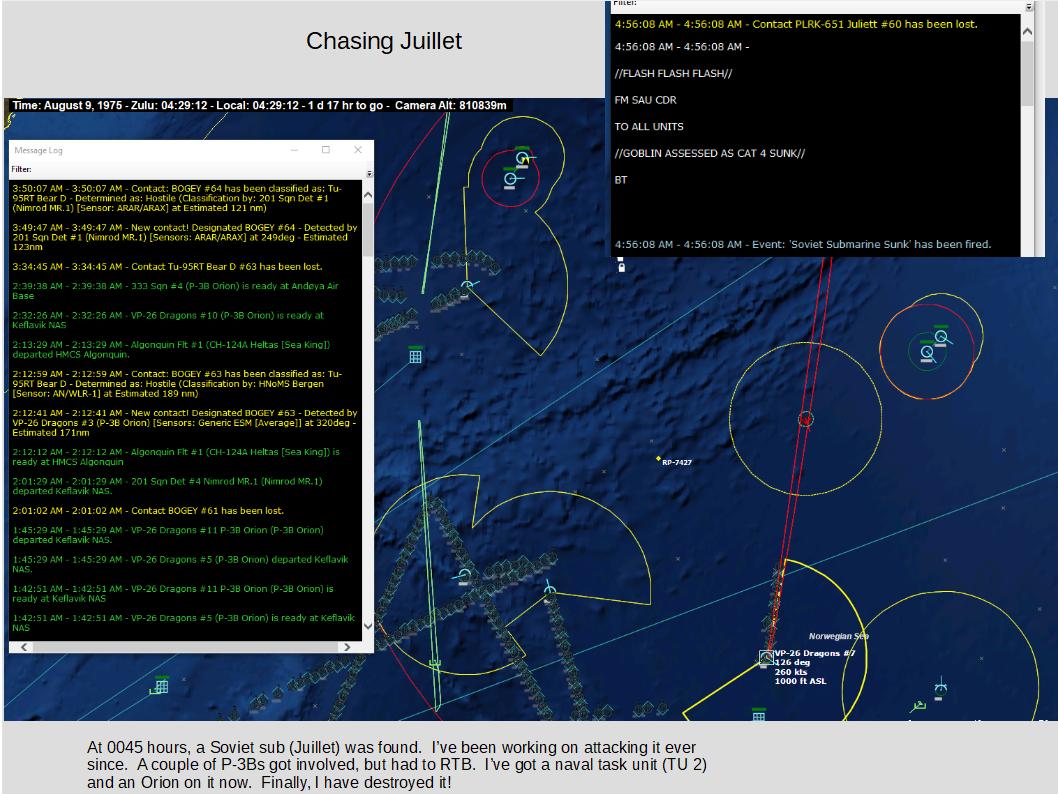Image resolution: width=1058 pixels, height=794 pixels.
Task: Click grid facility icon below Message Log window
Action: point(161,685)
